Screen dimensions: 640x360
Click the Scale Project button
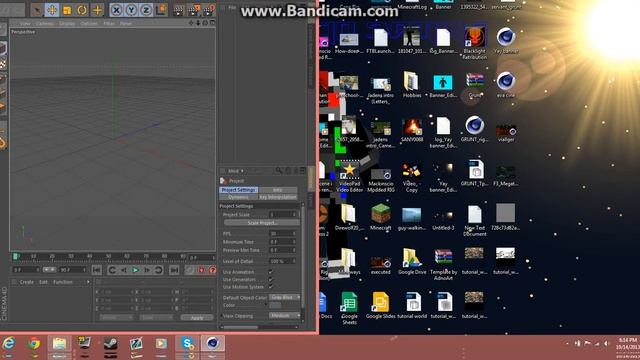262,223
